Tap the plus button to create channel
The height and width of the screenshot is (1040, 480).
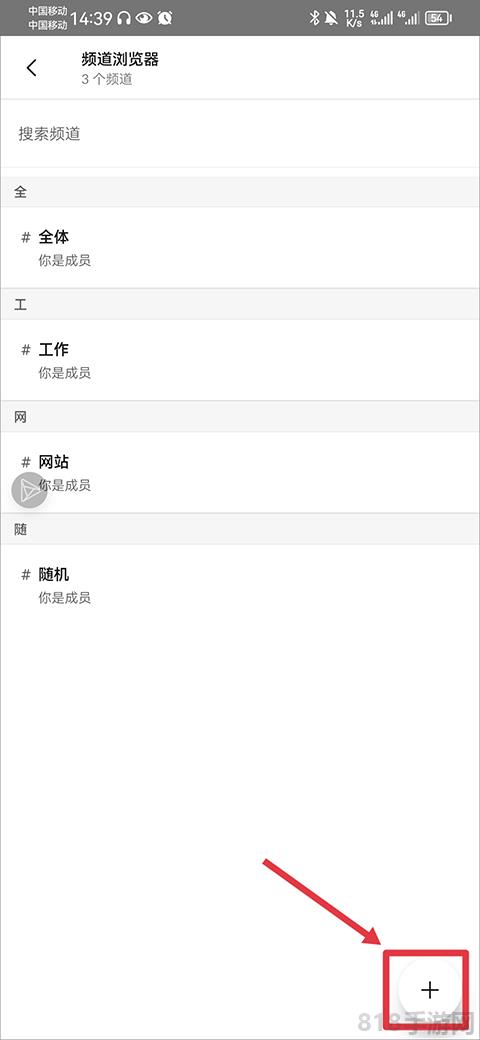(430, 990)
